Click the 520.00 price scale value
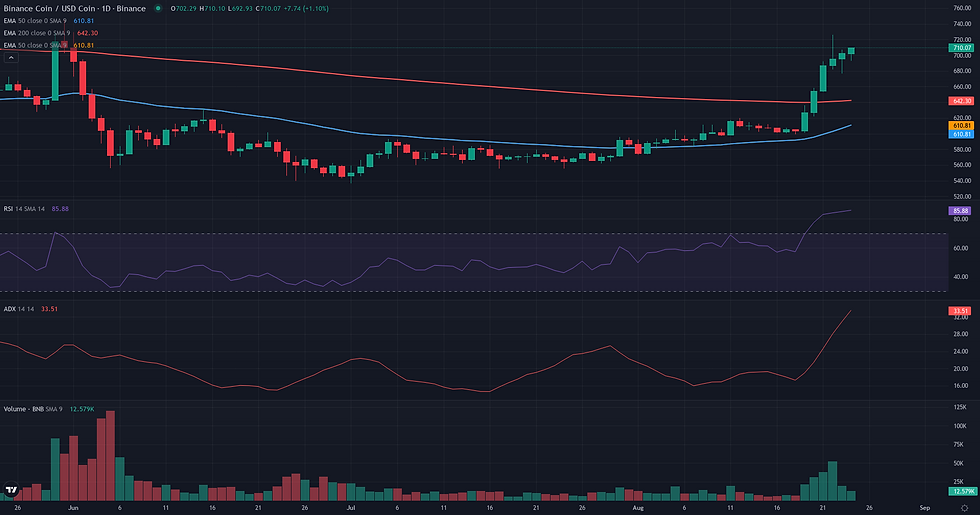Image resolution: width=980 pixels, height=515 pixels. click(962, 197)
